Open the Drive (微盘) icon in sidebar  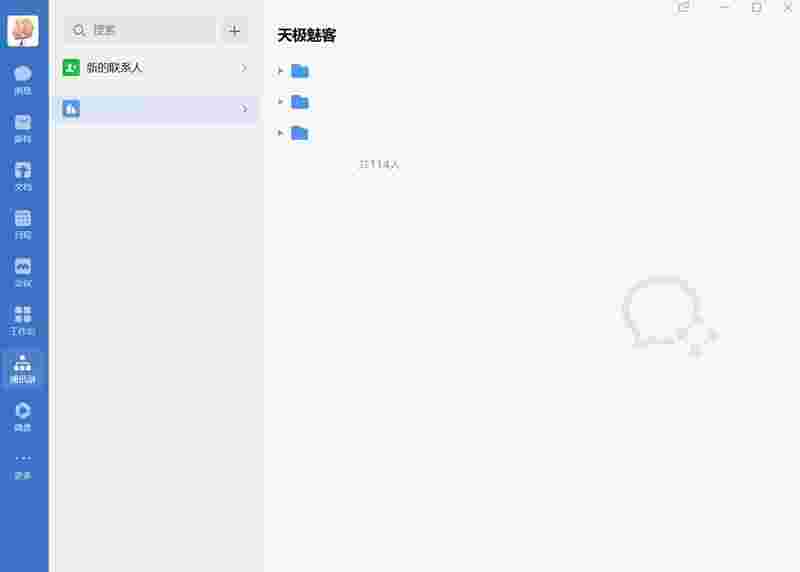point(22,416)
